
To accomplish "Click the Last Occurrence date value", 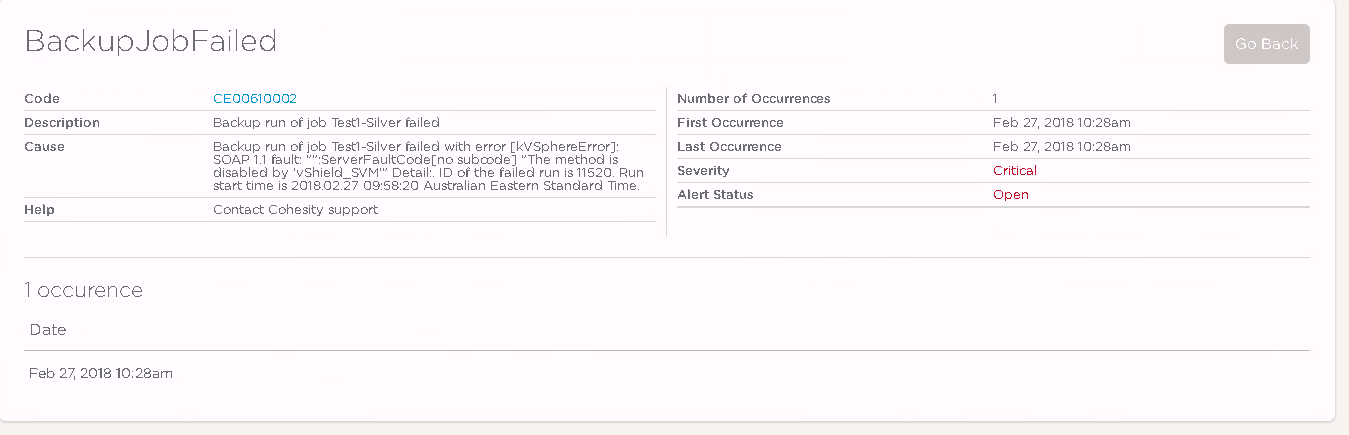I will [x=1062, y=146].
